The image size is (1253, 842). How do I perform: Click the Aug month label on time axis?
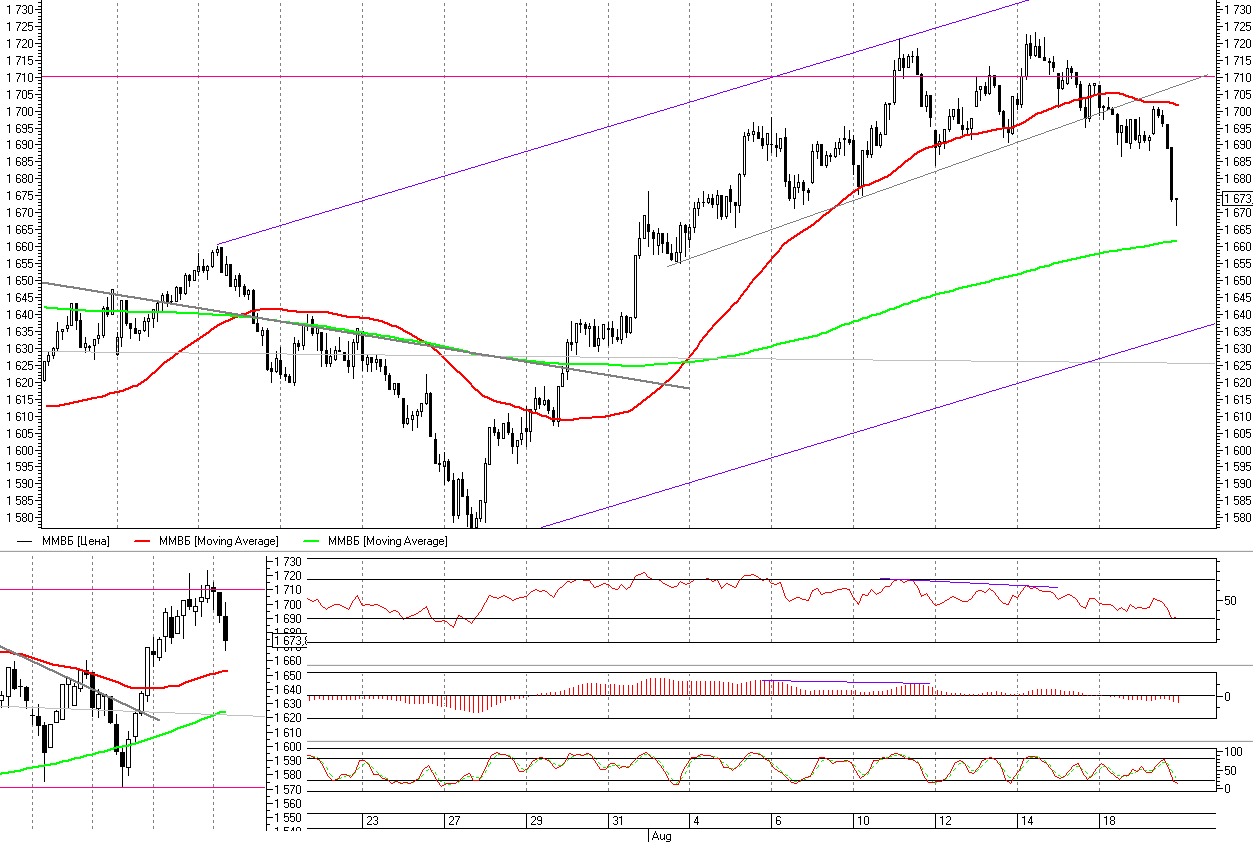point(661,835)
